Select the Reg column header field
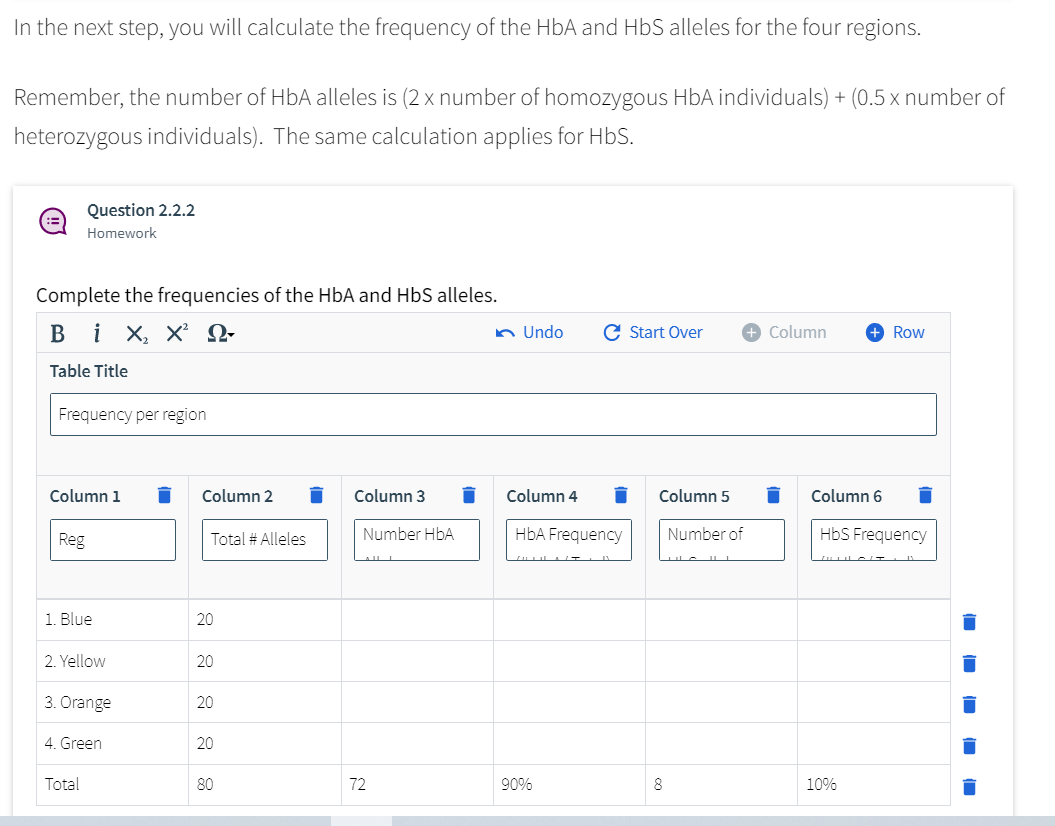Screen dimensions: 1055x826 tap(112, 539)
